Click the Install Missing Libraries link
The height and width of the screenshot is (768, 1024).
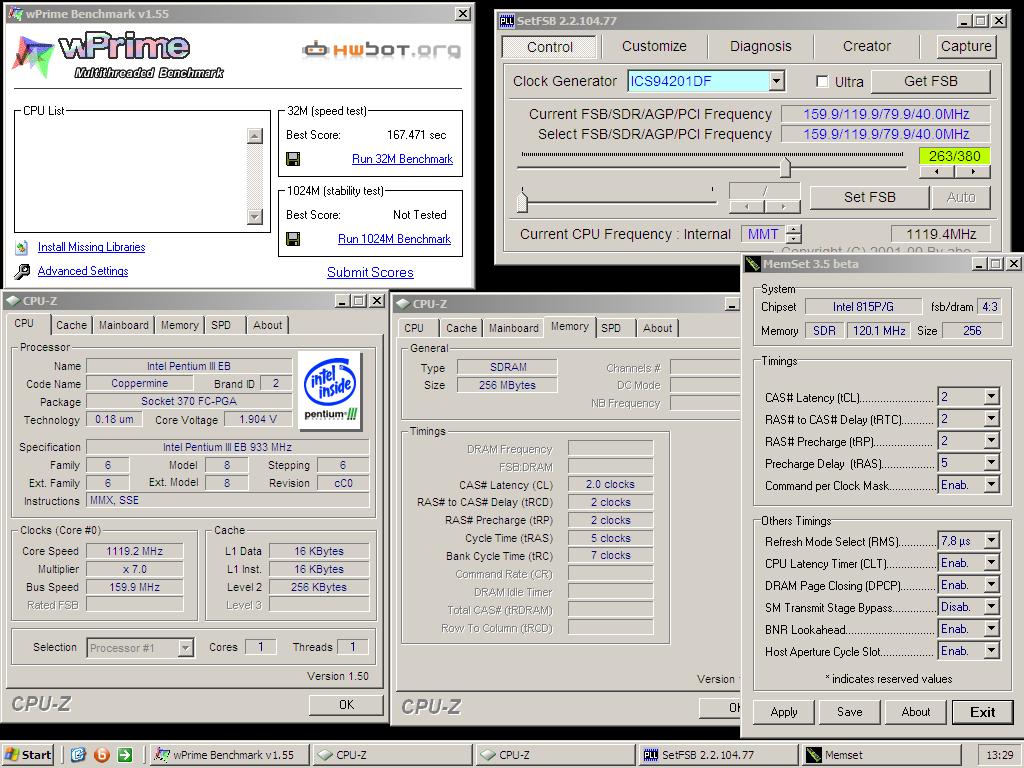[x=91, y=247]
